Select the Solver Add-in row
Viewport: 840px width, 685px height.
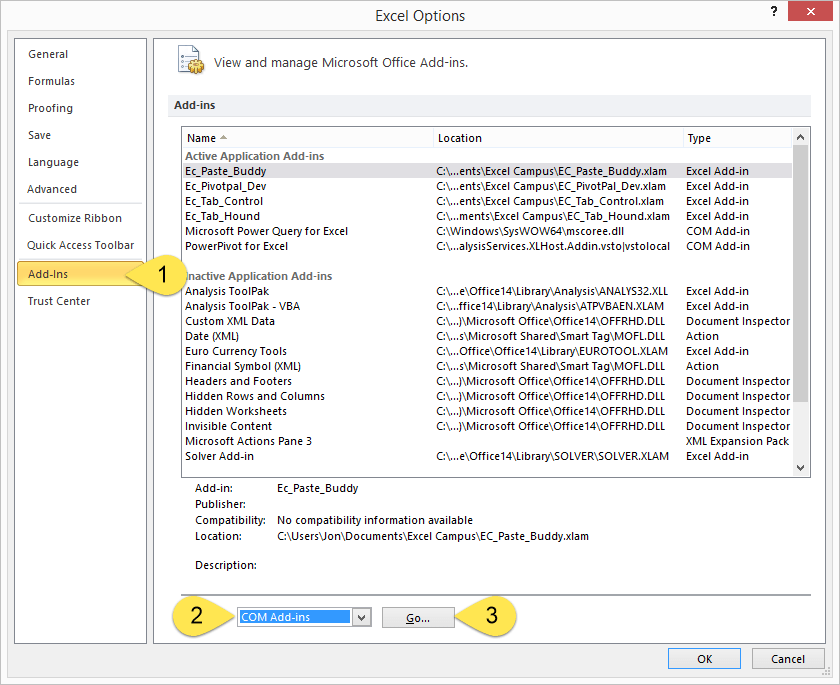pyautogui.click(x=220, y=456)
